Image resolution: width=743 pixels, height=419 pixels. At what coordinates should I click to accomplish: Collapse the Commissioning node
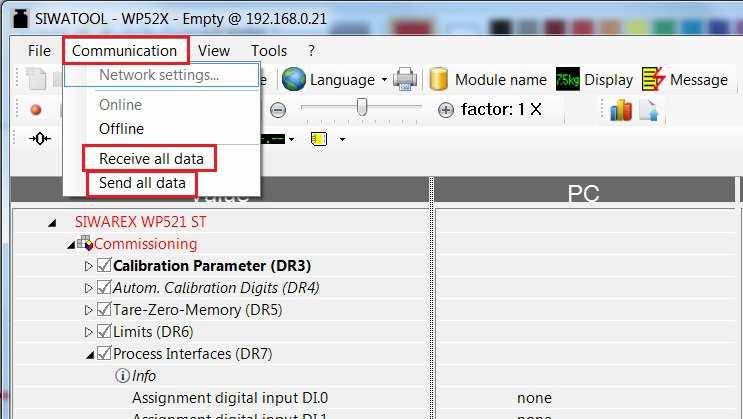[71, 245]
